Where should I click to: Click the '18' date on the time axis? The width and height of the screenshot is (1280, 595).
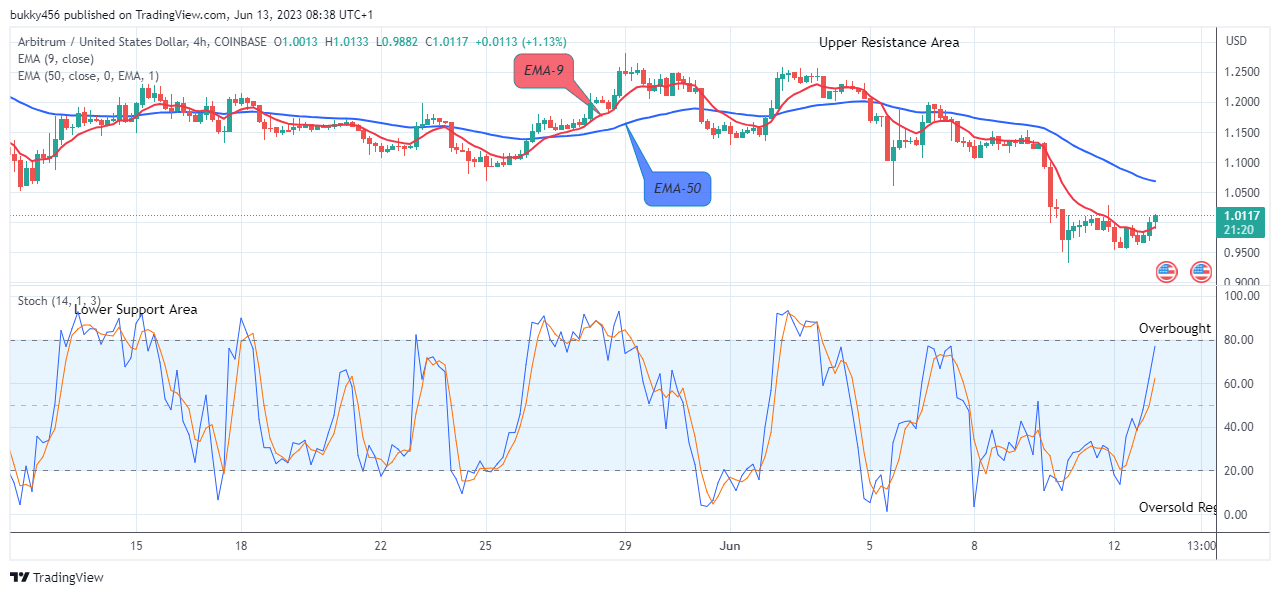click(241, 546)
